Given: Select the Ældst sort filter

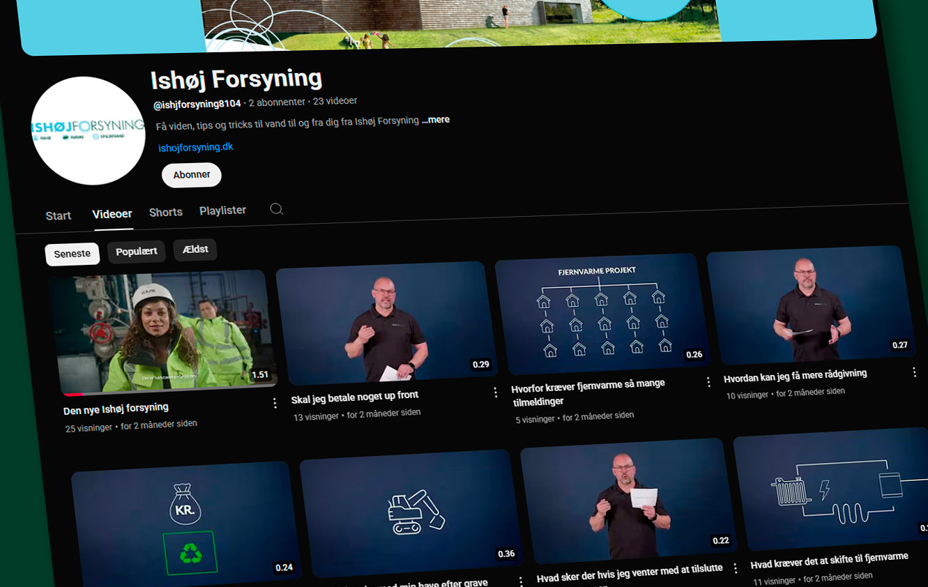Looking at the screenshot, I should click(x=195, y=249).
